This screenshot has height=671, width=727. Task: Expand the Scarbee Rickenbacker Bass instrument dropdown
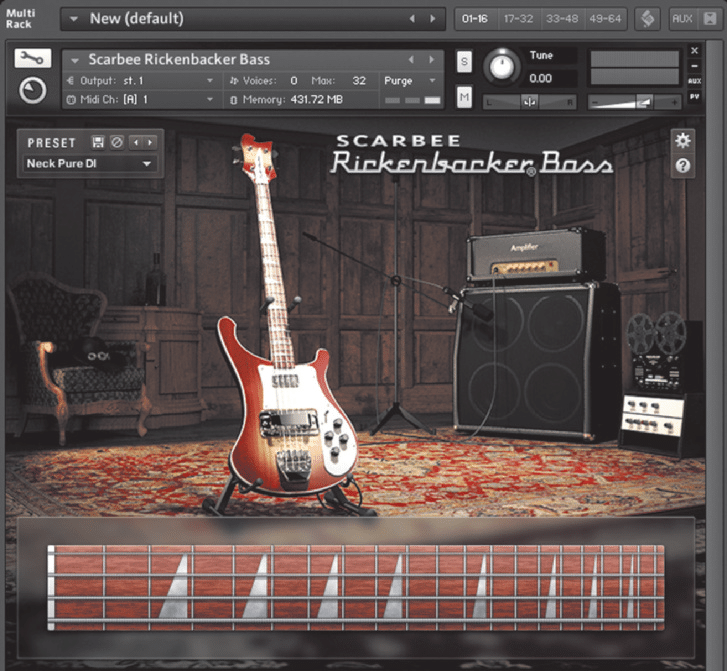pos(75,60)
